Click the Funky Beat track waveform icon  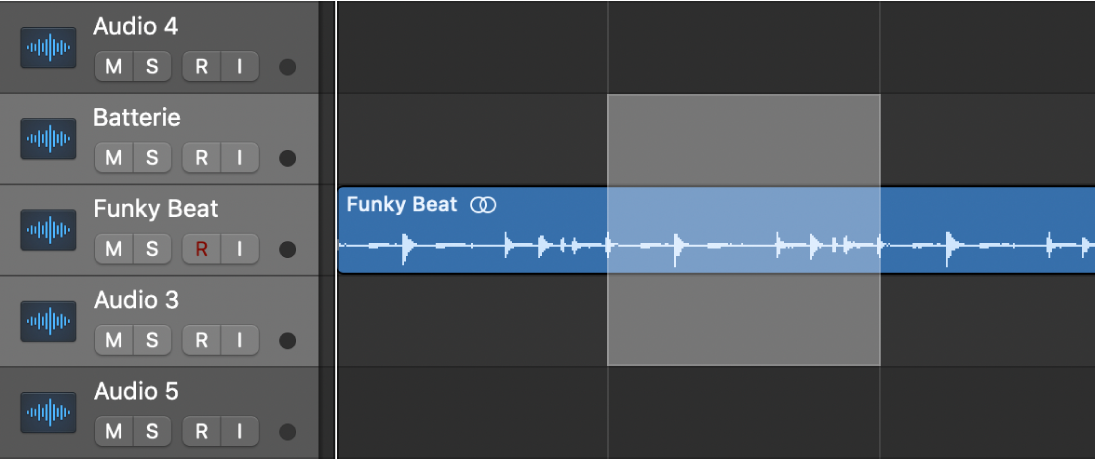[x=48, y=231]
